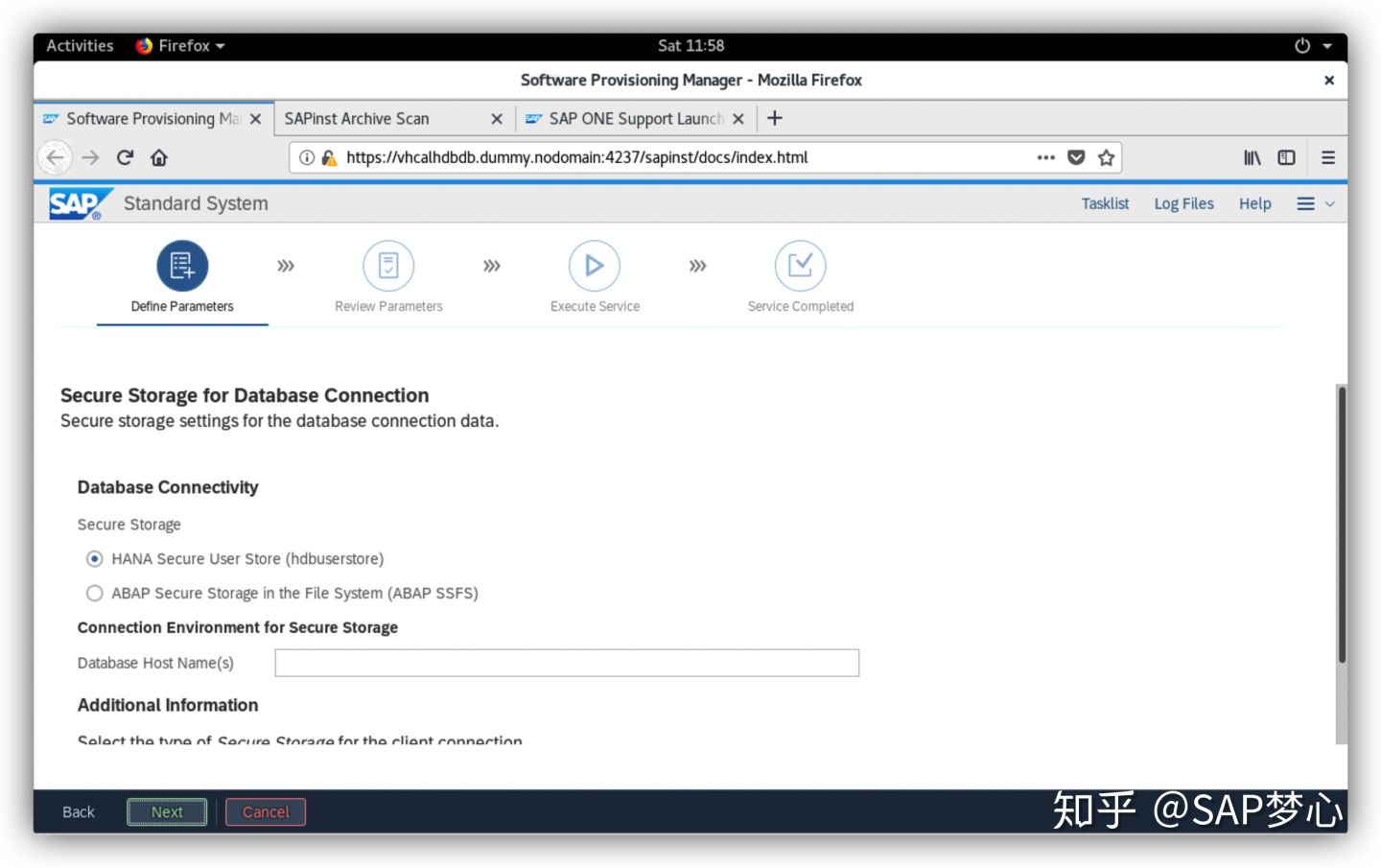Go to browser home page
The width and height of the screenshot is (1381, 868).
pyautogui.click(x=159, y=157)
